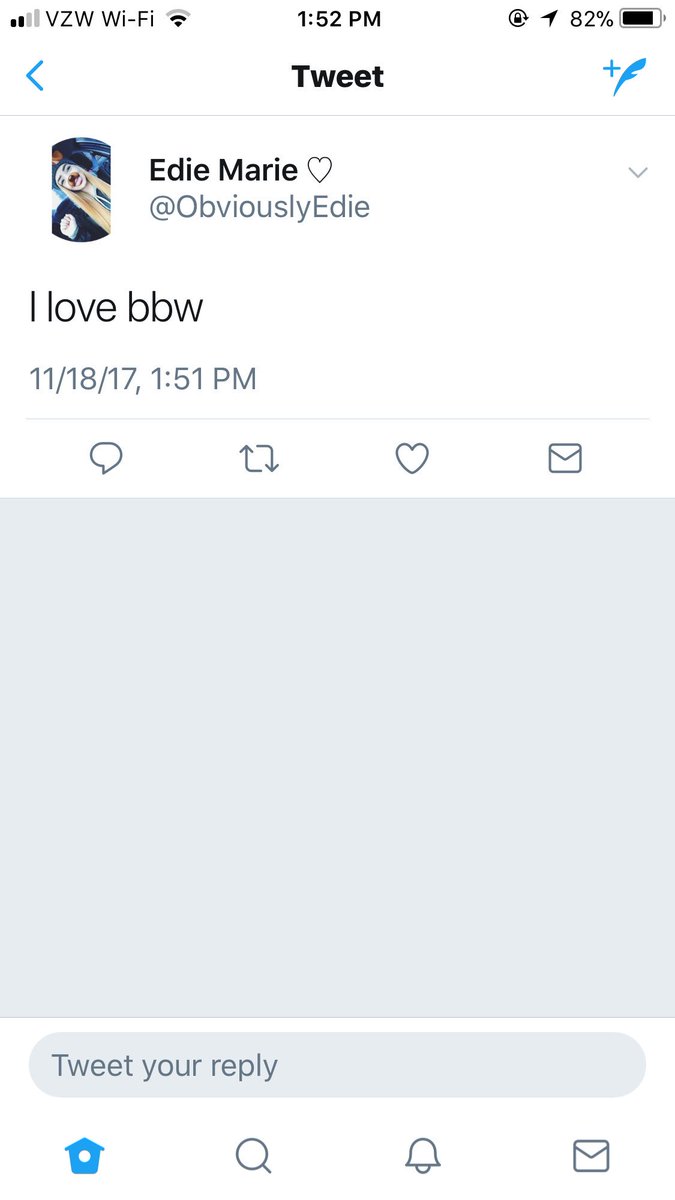This screenshot has height=1200, width=675.
Task: Open Edie Marie's profile picture
Action: pos(81,189)
